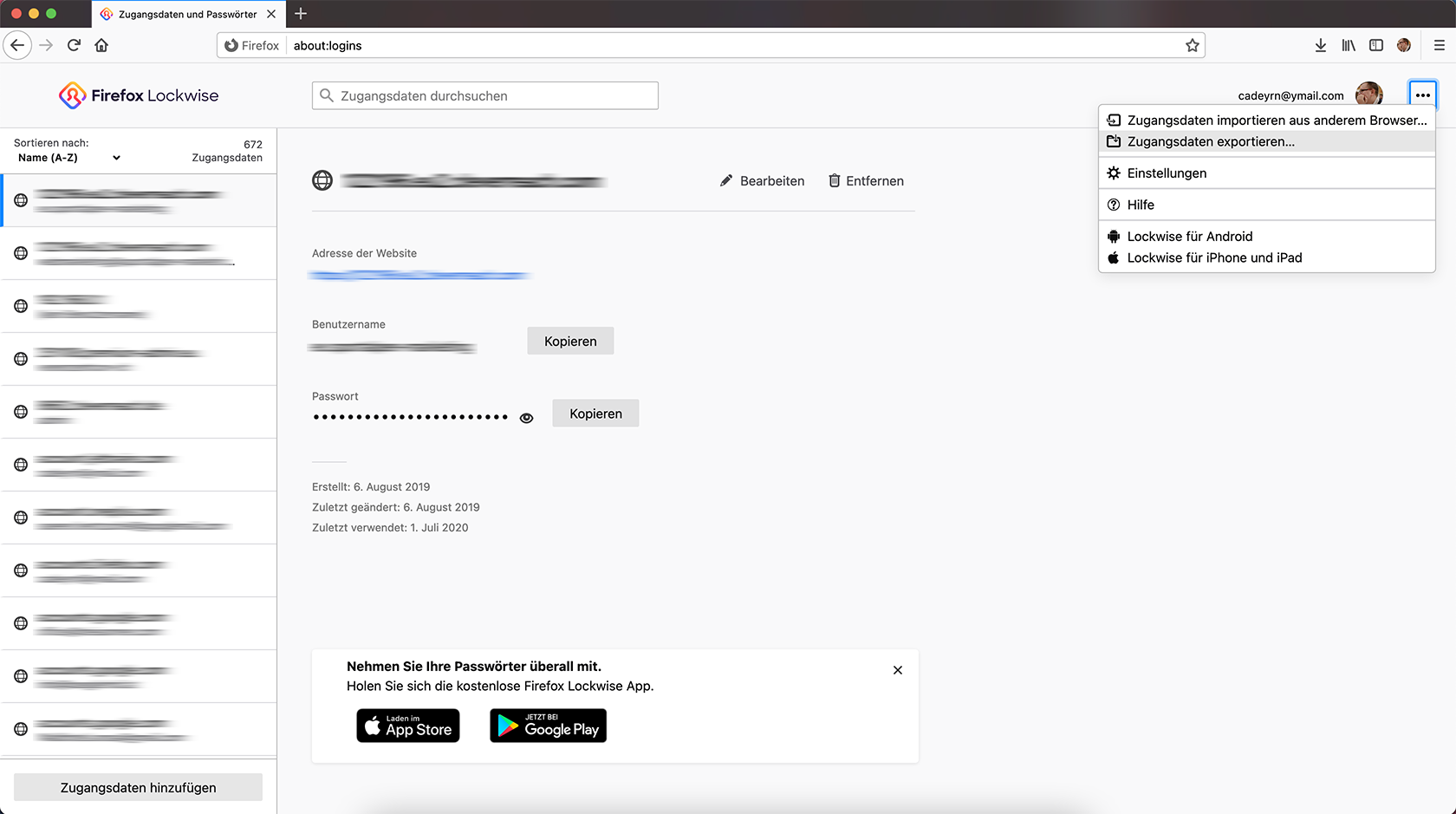Open the Firefox hamburger menu
Viewport: 1456px width, 814px height.
point(1439,45)
